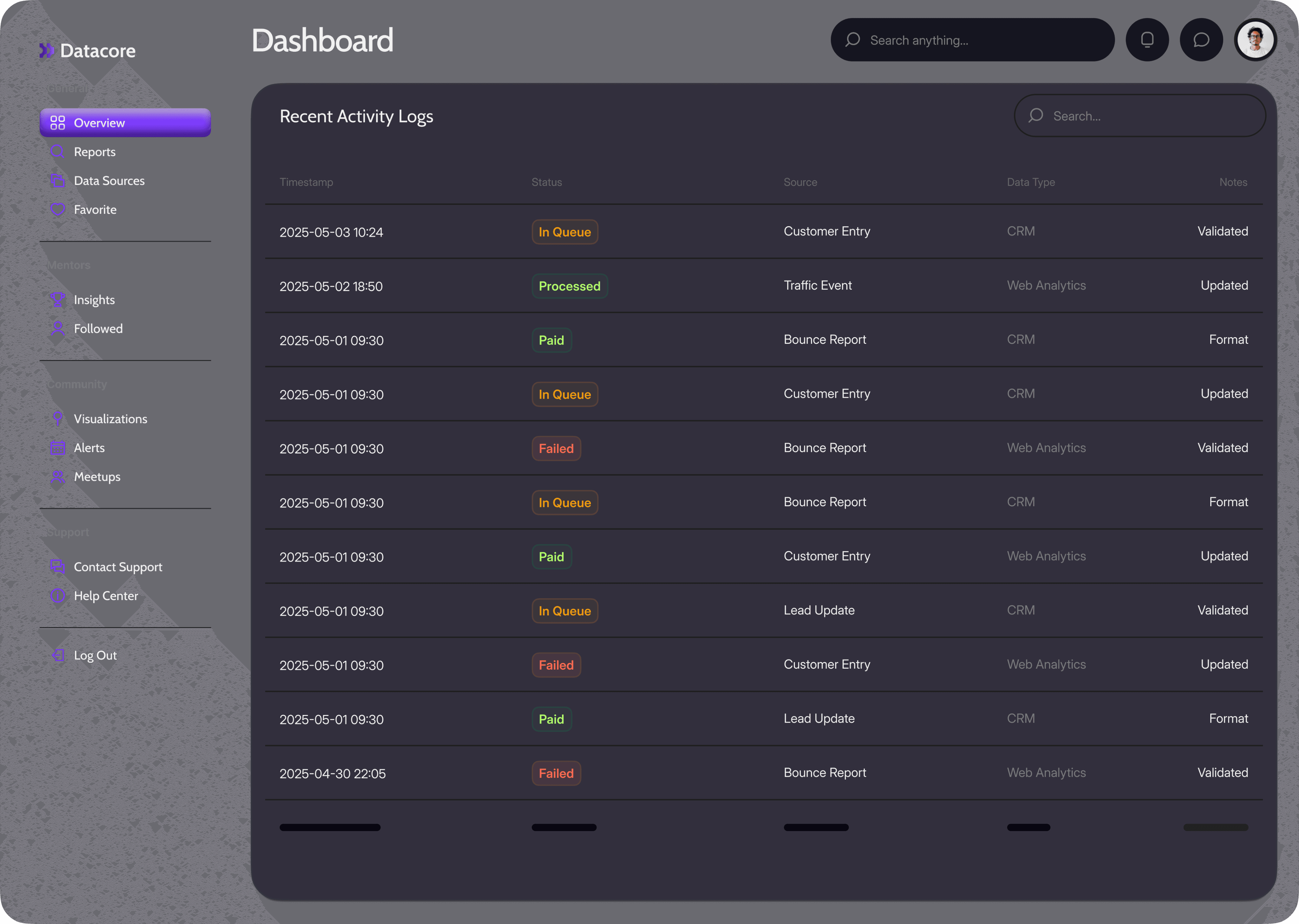Click the Insights trophy icon
The width and height of the screenshot is (1299, 924).
point(57,299)
